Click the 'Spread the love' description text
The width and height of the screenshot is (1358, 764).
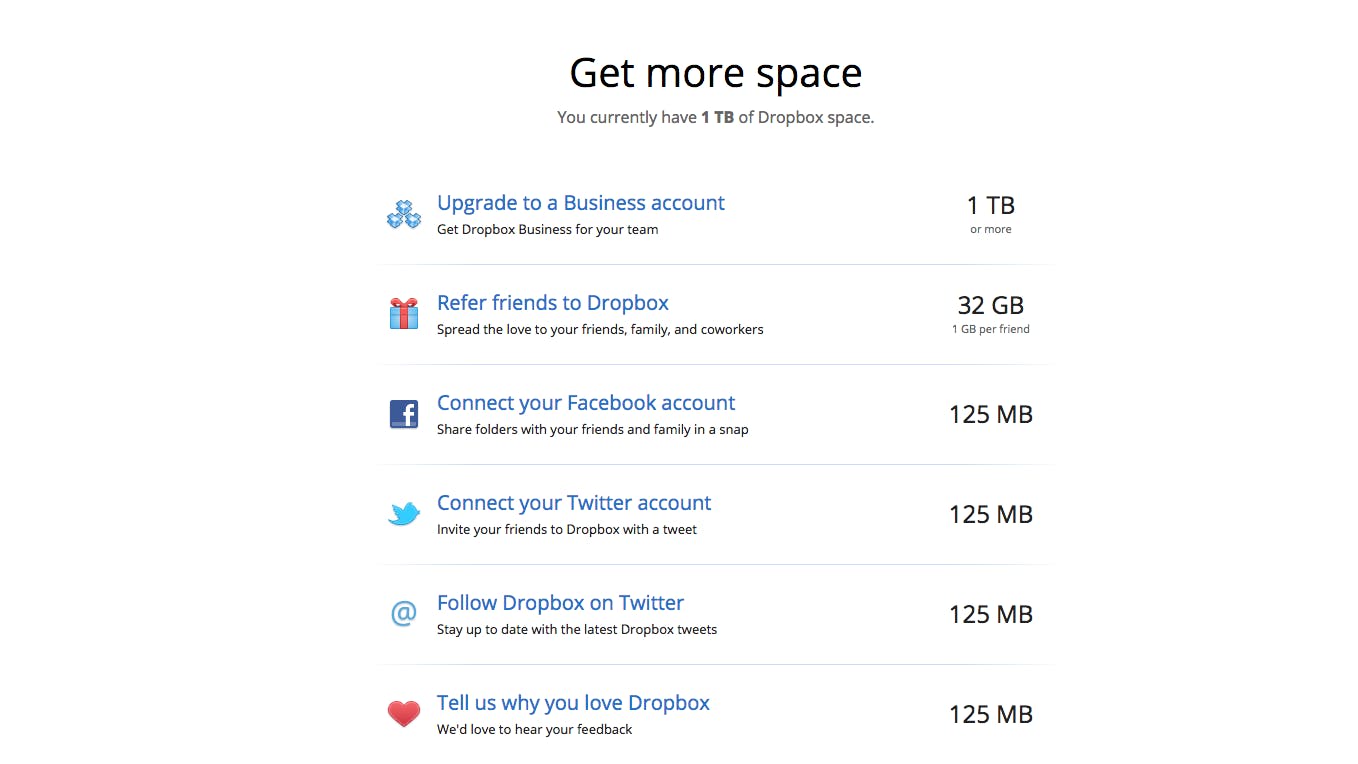600,328
